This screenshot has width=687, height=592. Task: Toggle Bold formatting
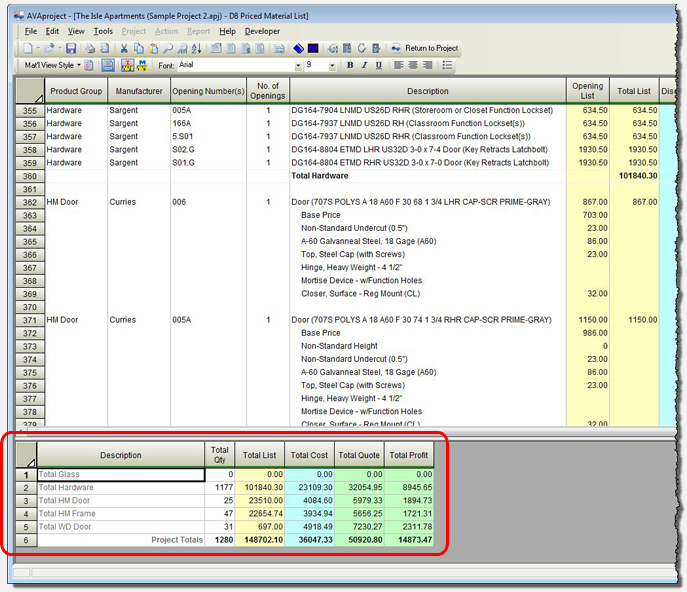(350, 65)
